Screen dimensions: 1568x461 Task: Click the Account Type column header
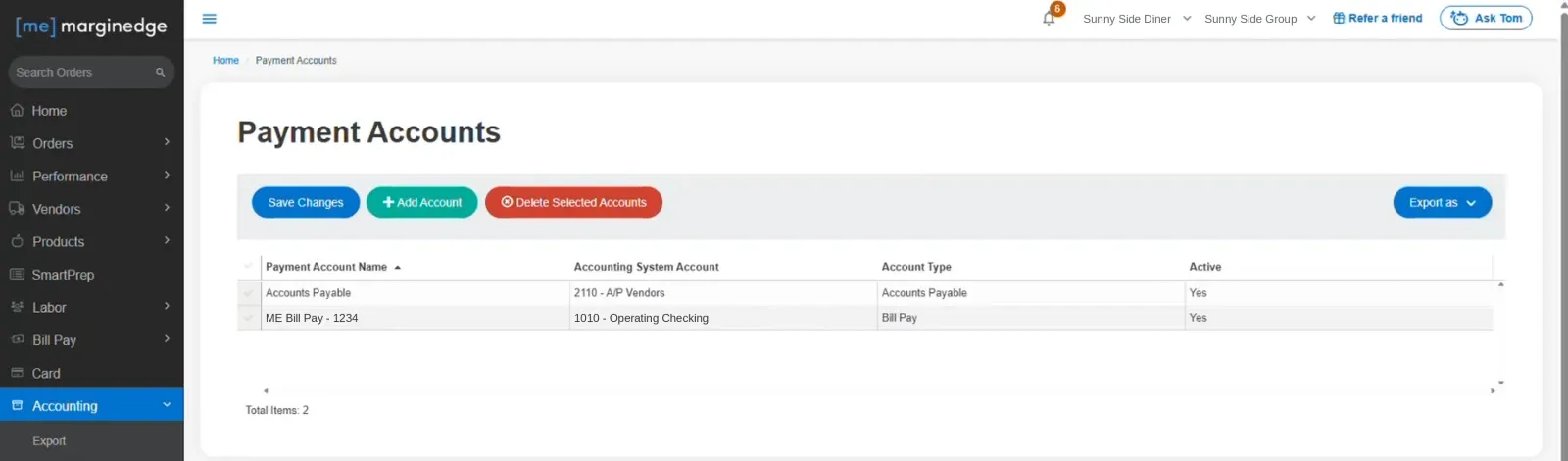pos(916,267)
